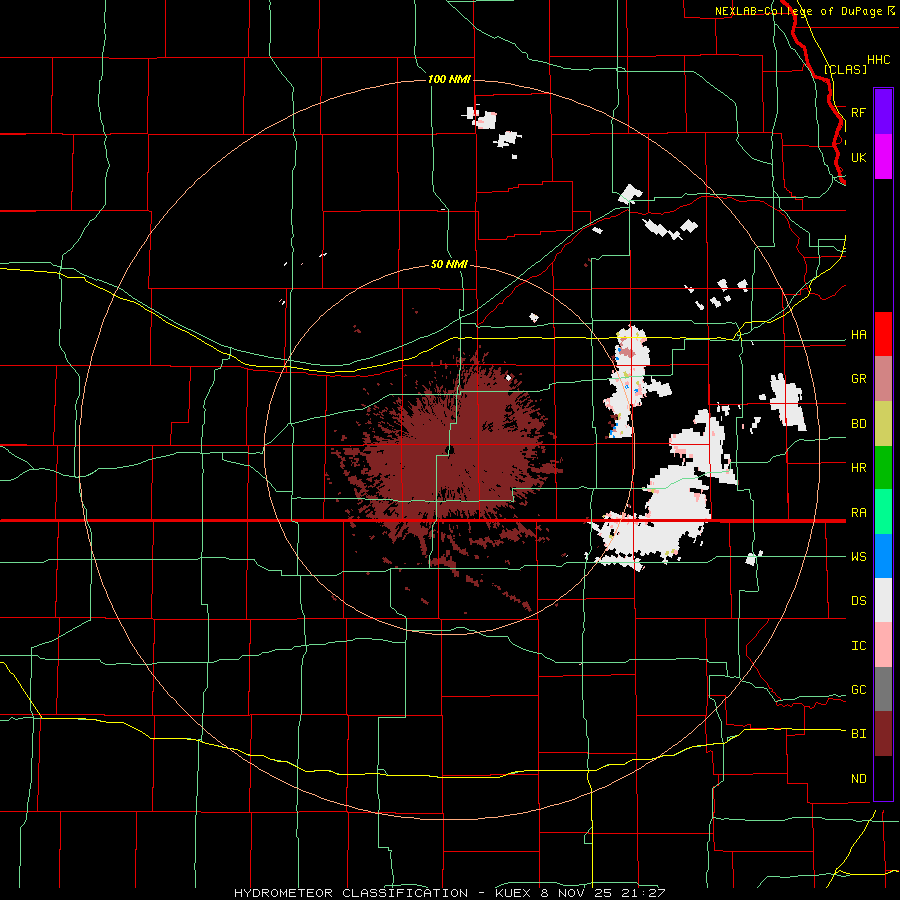This screenshot has width=900, height=900.
Task: Click the WS blue legend swatch
Action: [x=883, y=556]
